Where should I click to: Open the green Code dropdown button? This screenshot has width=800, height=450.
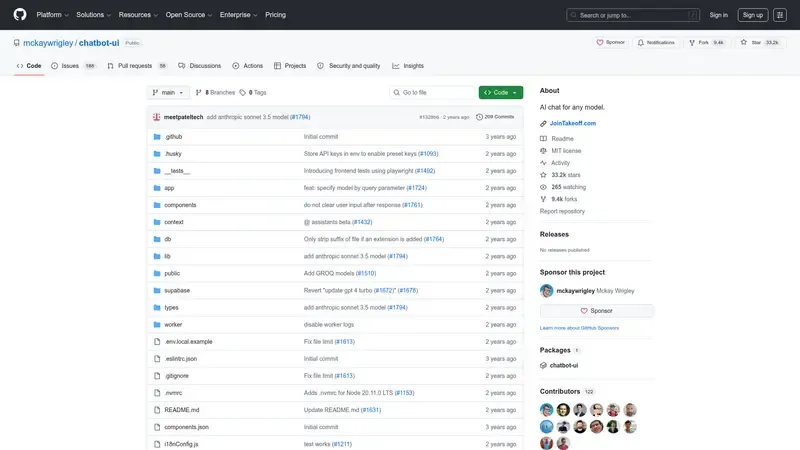click(x=501, y=92)
